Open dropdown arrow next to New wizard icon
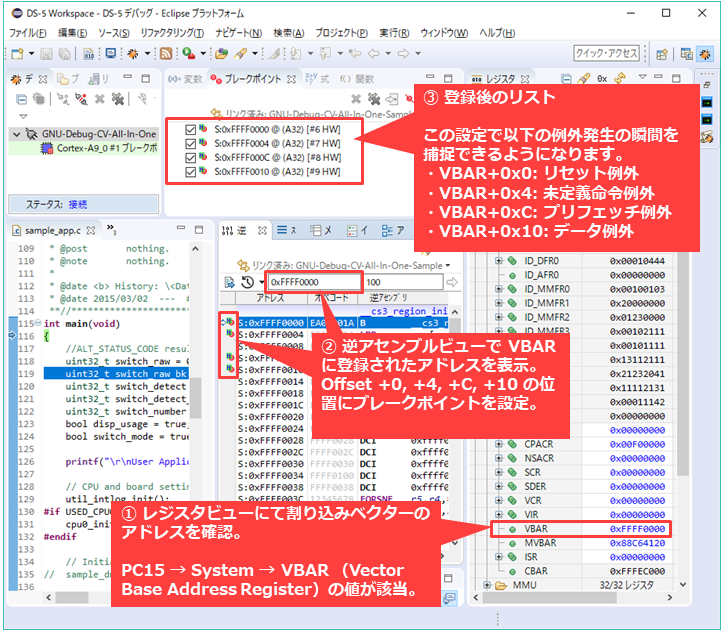This screenshot has width=723, height=632. pyautogui.click(x=31, y=54)
